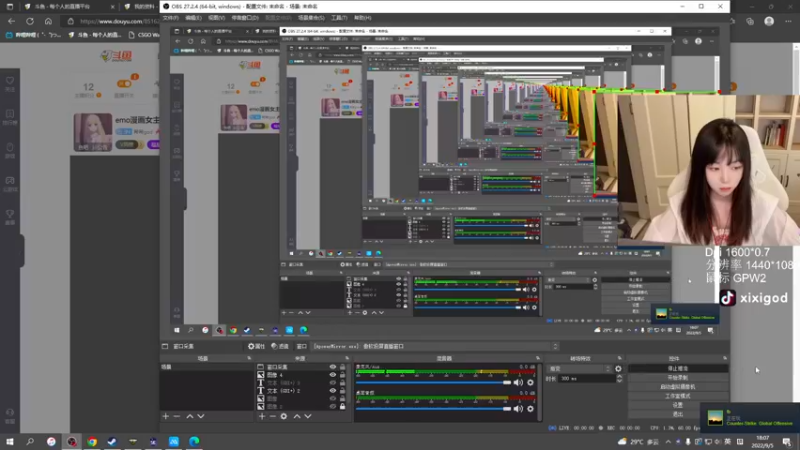Screen dimensions: 800x450
Task: Open the 渐变 transition type dropdown
Action: click(x=579, y=368)
